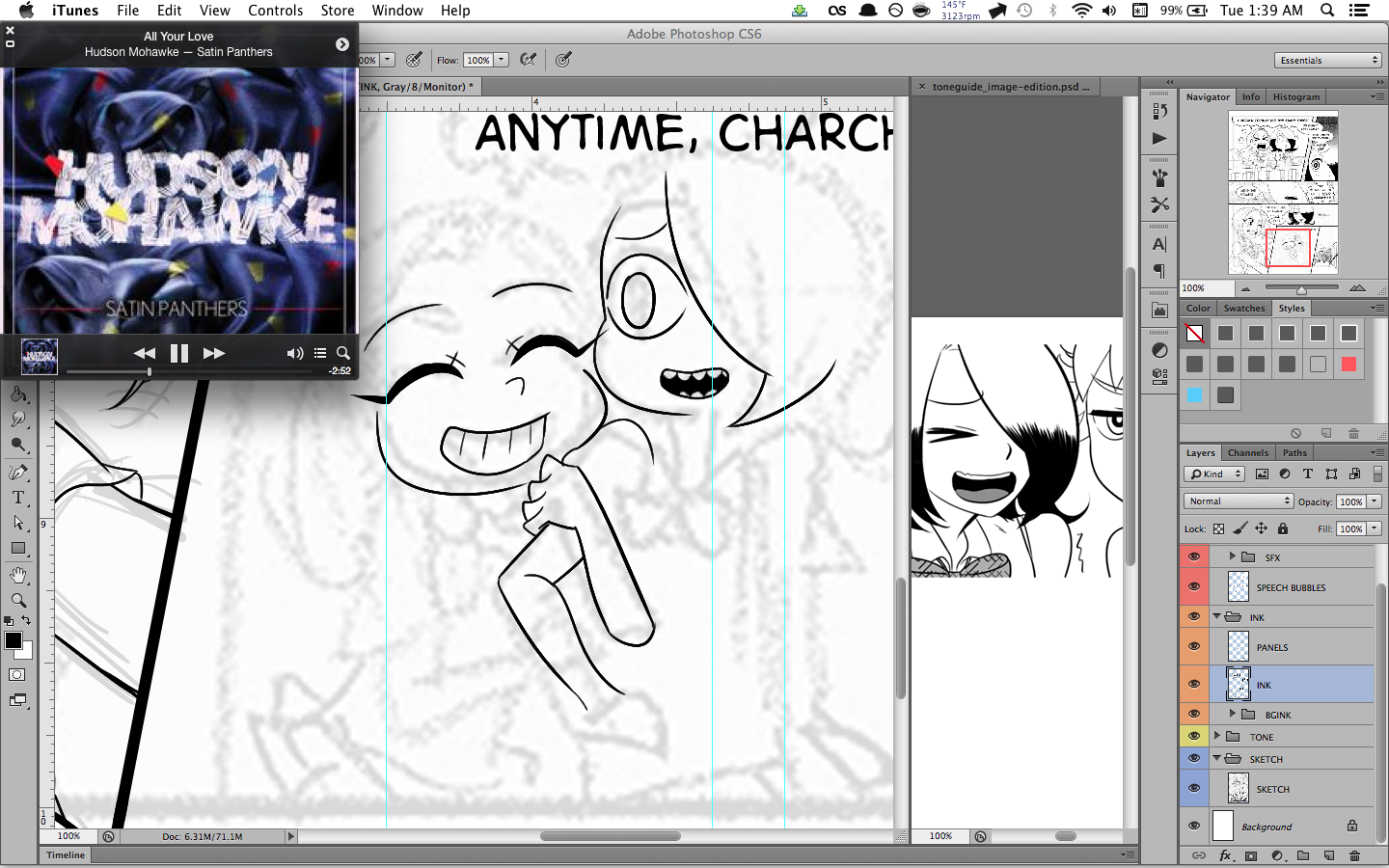Open the Opacity slider dropdown arrow

click(1375, 502)
